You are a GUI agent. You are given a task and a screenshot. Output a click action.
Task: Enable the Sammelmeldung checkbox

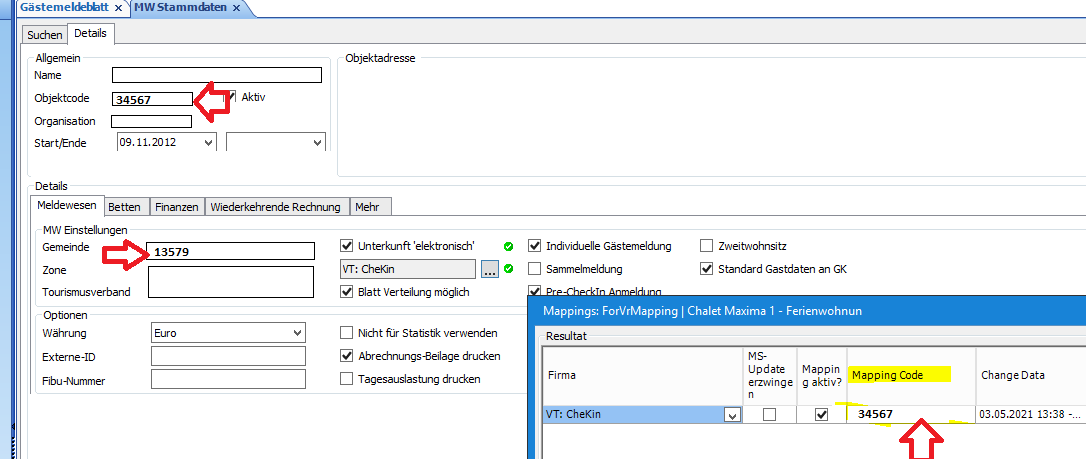click(535, 269)
